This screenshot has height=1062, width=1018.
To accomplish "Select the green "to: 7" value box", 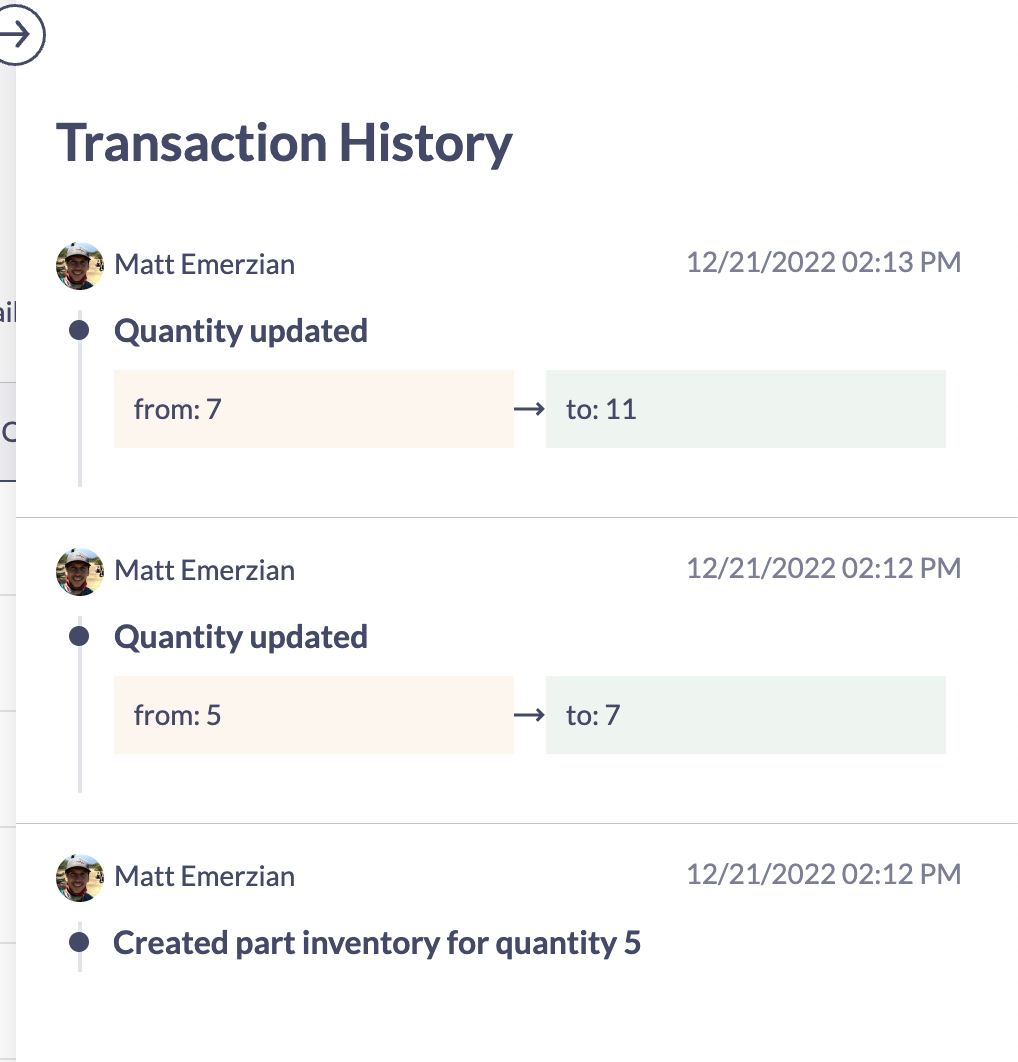I will pyautogui.click(x=745, y=715).
